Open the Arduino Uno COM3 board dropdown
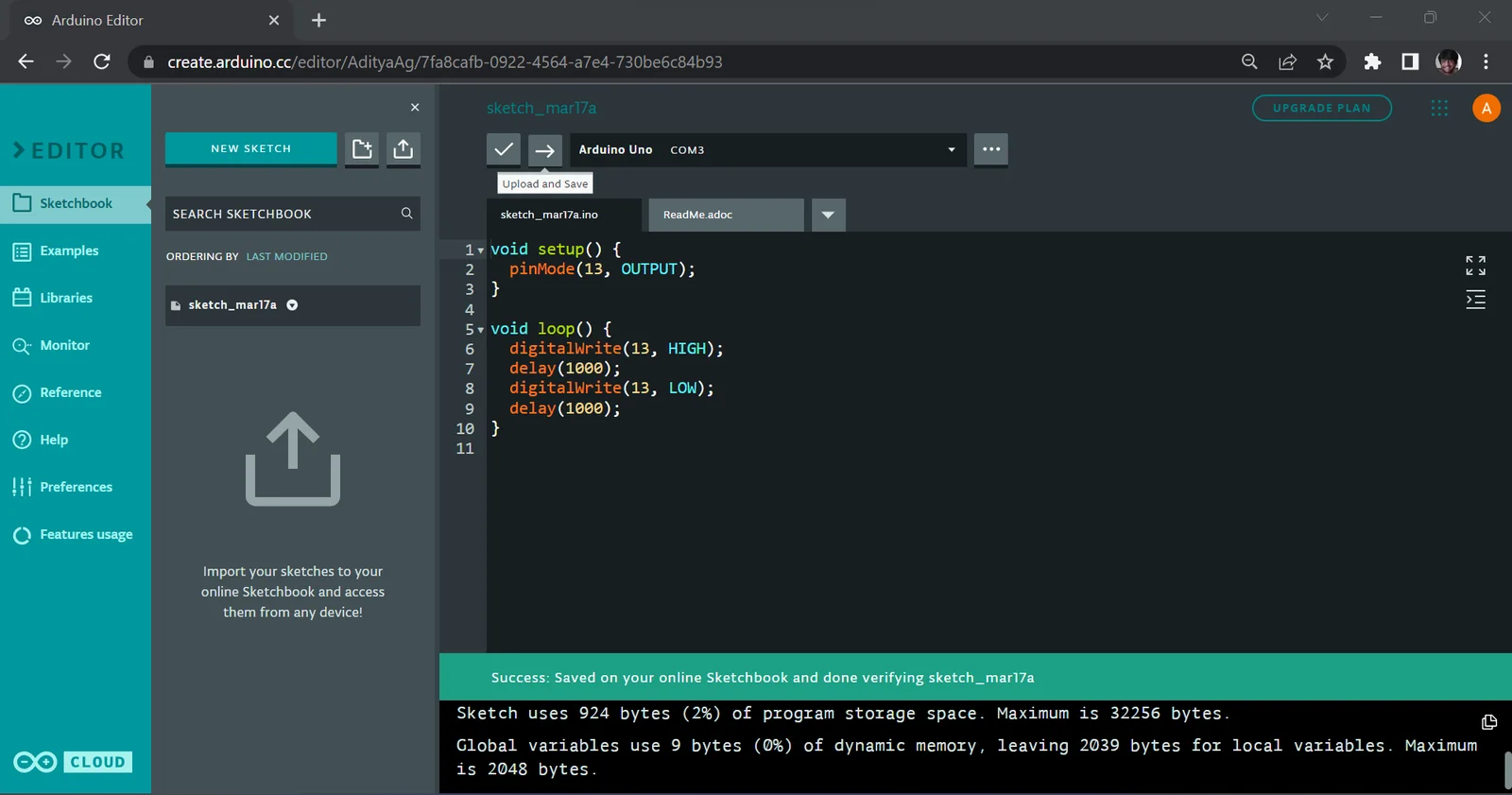This screenshot has height=795, width=1512. (768, 149)
